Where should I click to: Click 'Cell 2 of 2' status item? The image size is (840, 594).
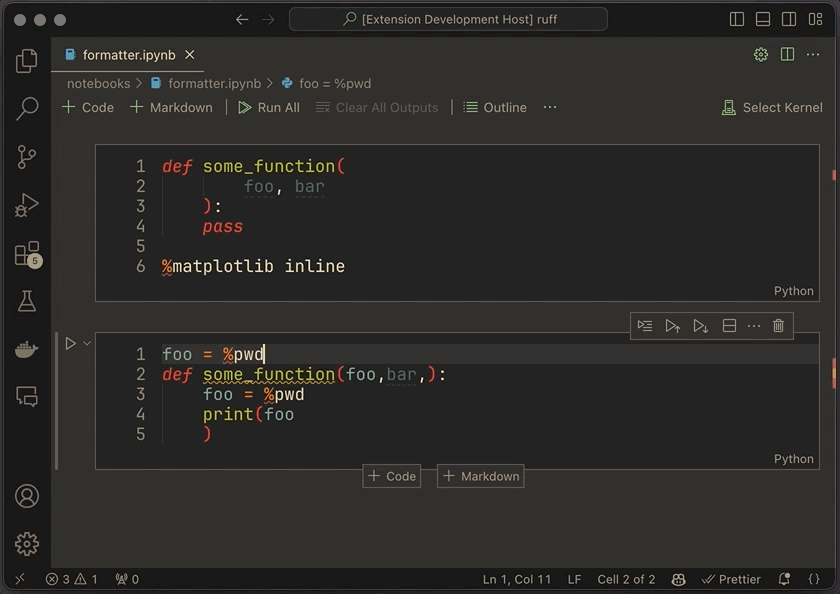point(626,579)
